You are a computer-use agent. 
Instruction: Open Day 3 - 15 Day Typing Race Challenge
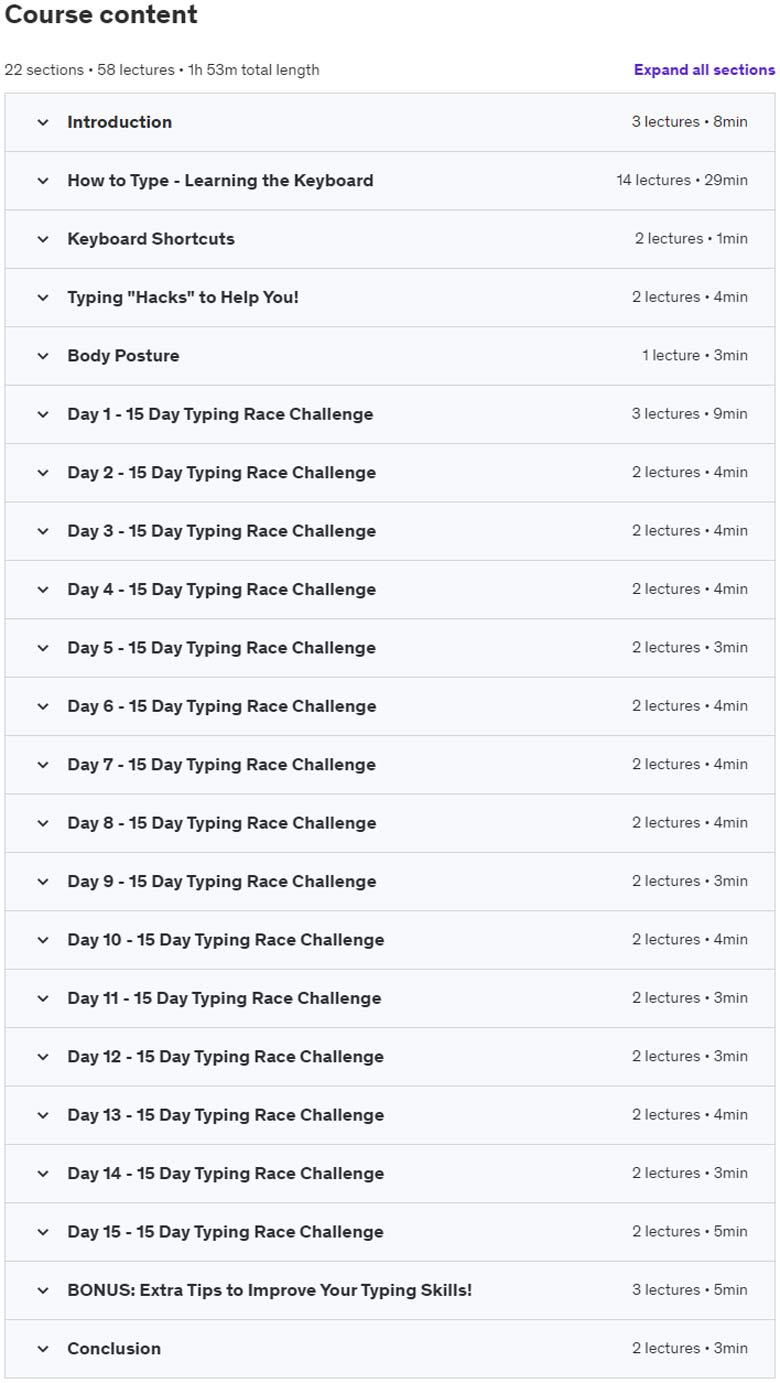click(222, 531)
